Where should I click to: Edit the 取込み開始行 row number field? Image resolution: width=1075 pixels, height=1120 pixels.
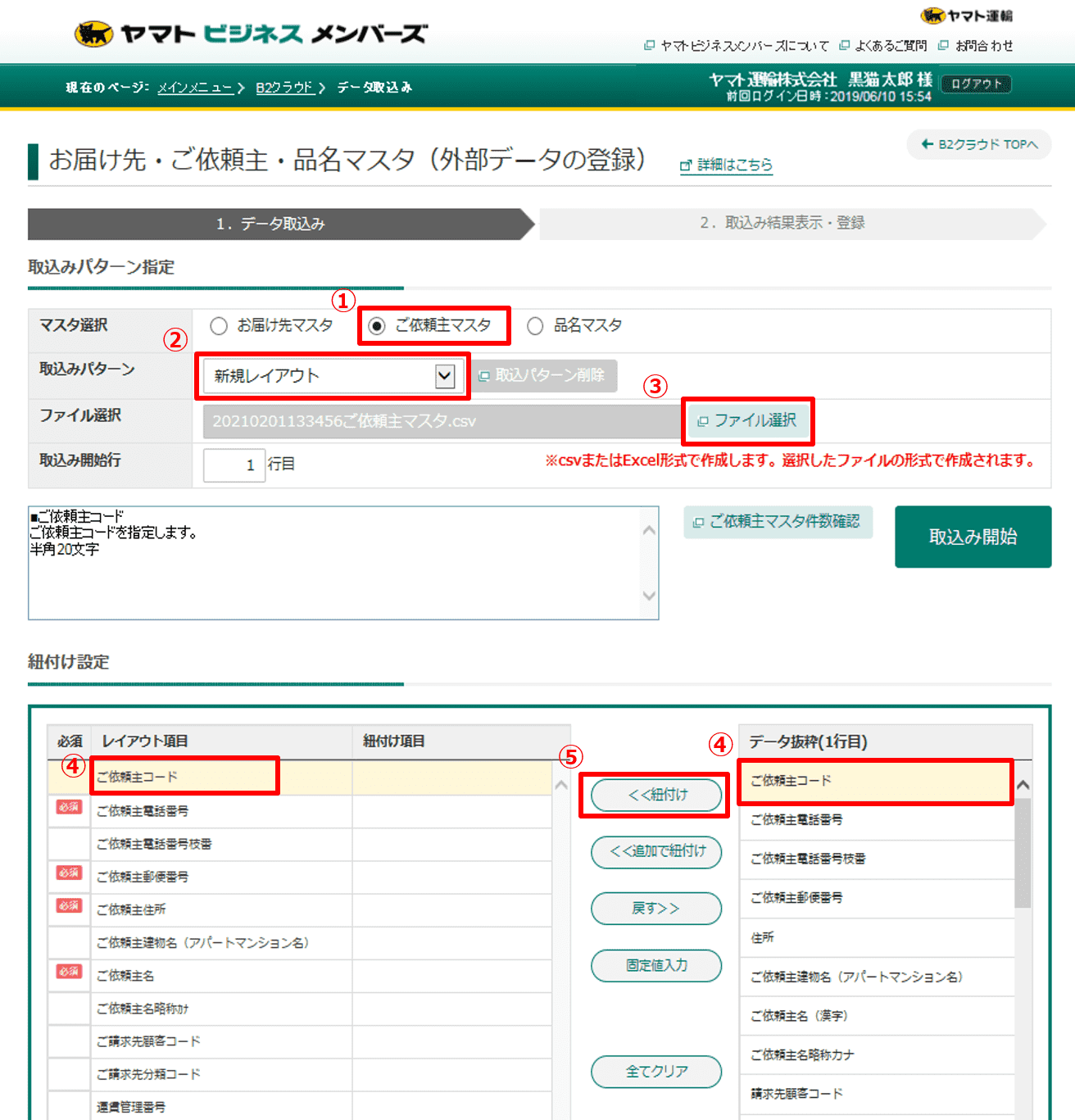coord(234,465)
